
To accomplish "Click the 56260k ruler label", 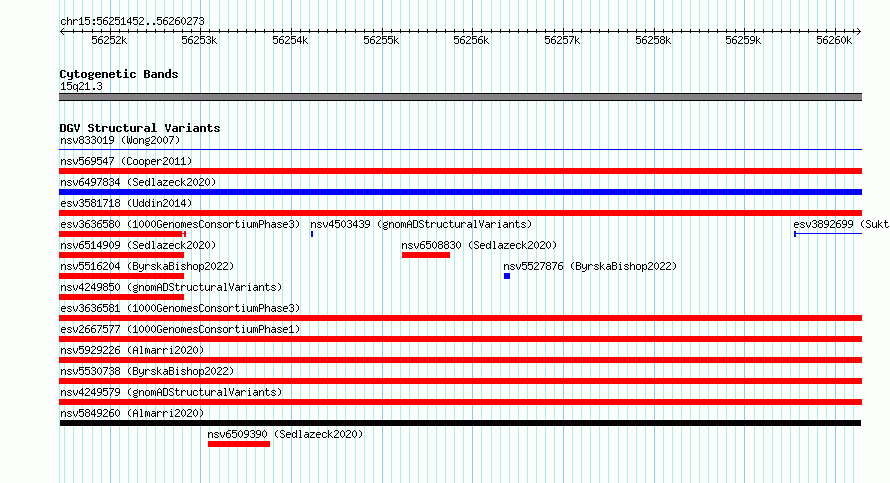I will click(834, 40).
